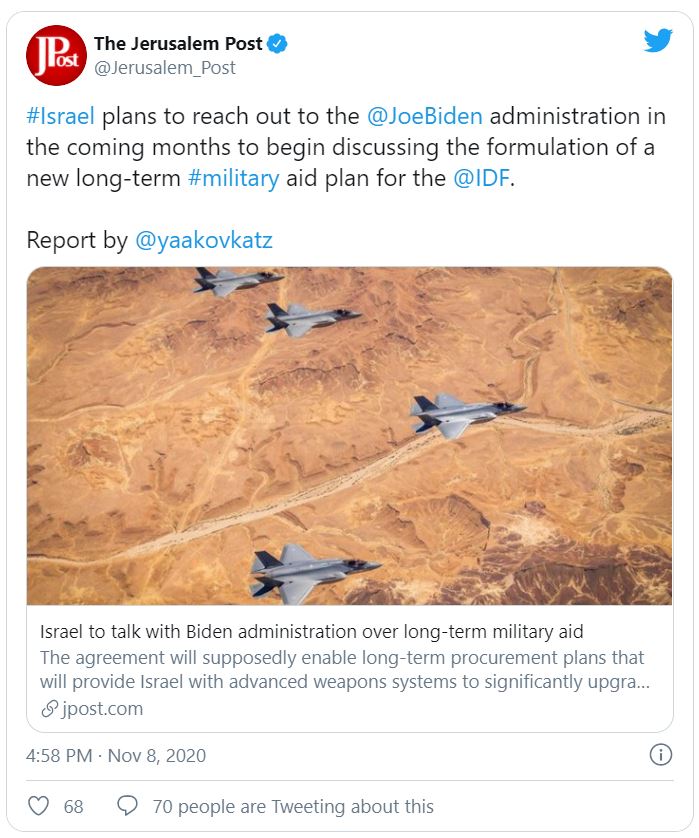
Task: Open the #Israel hashtag
Action: 60,115
